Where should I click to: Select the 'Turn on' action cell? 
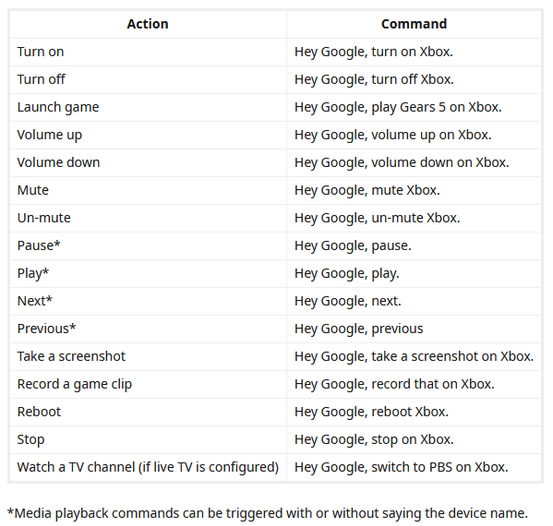(147, 52)
